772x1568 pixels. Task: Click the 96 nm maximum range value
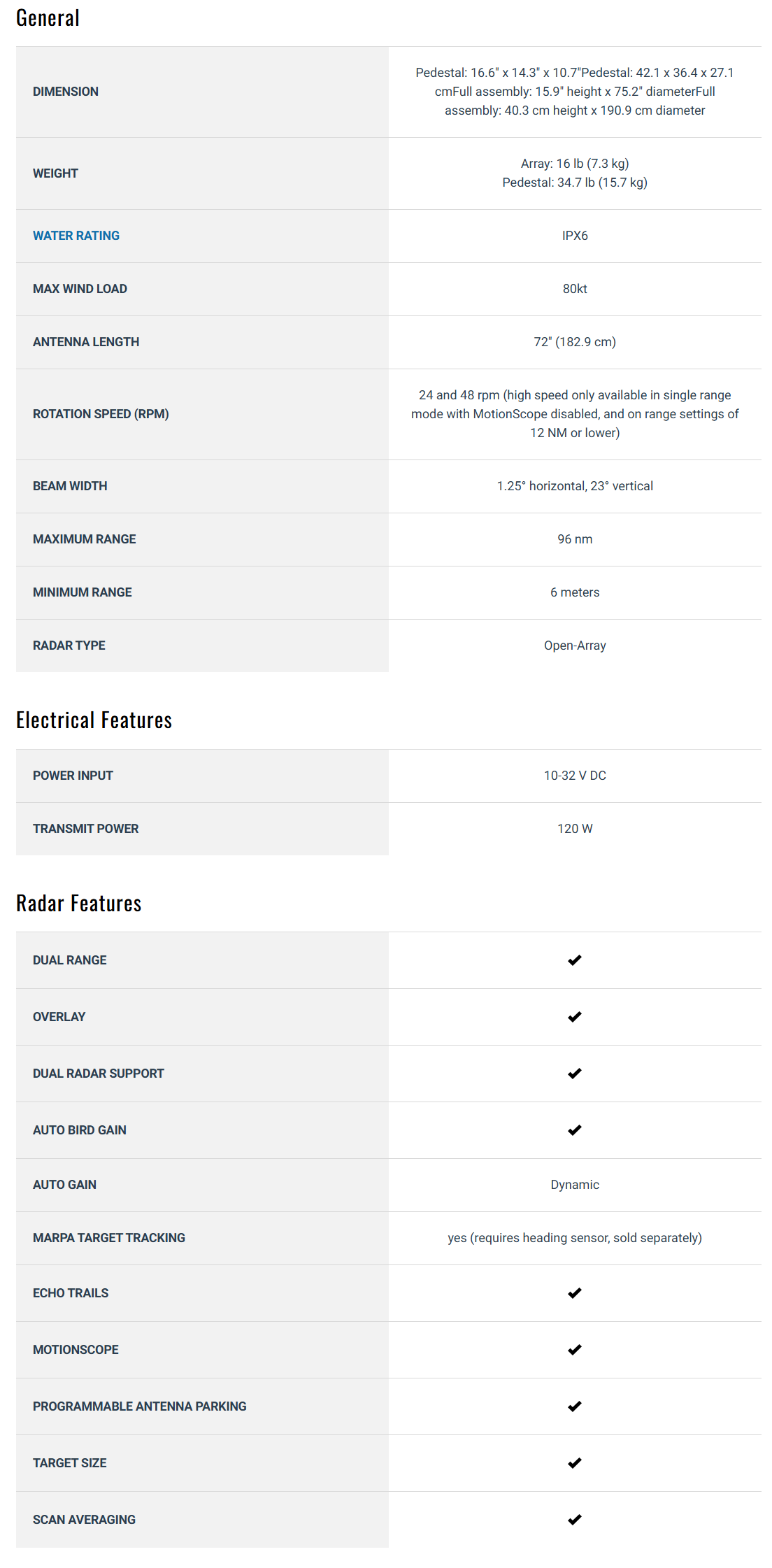click(x=575, y=539)
